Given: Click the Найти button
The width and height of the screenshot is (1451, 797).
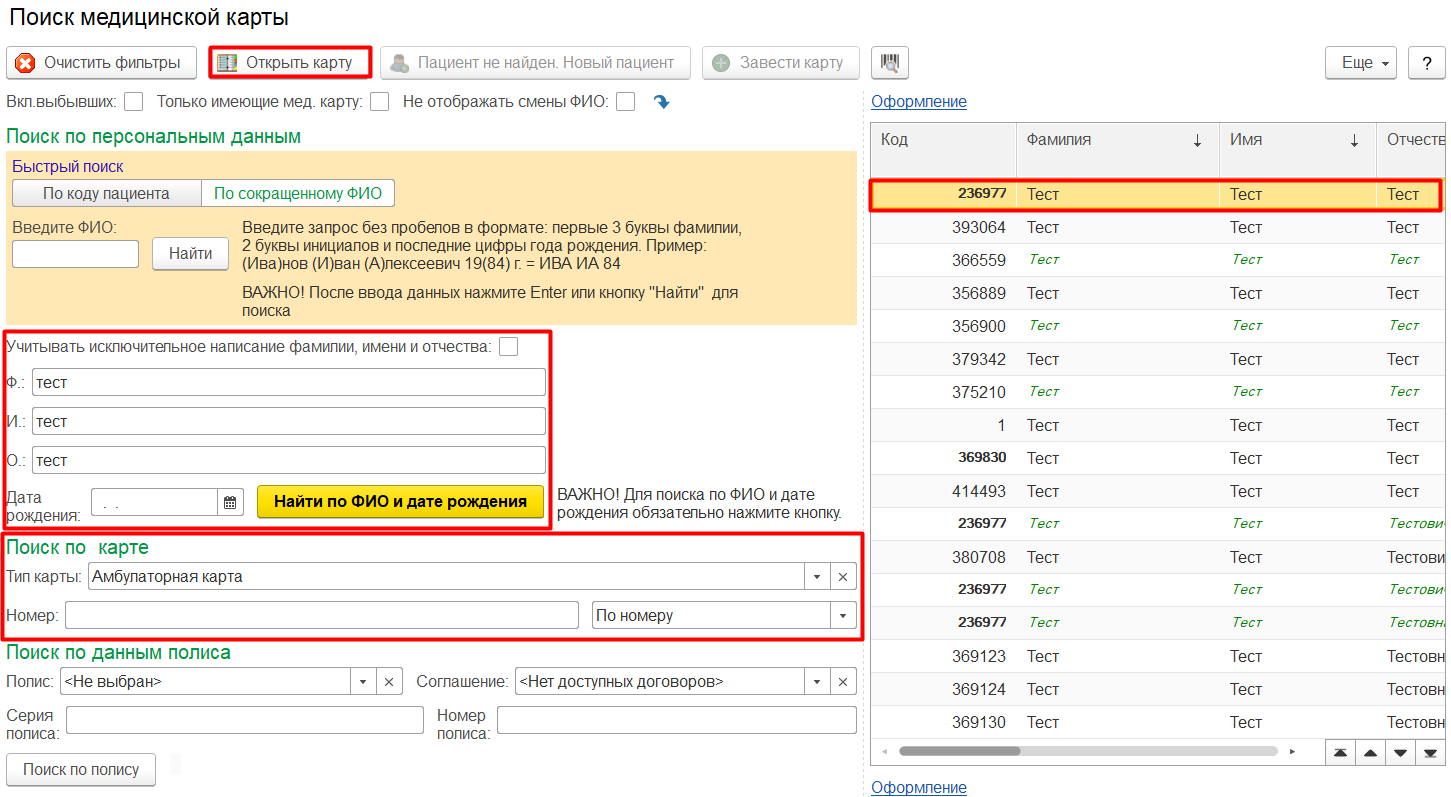Looking at the screenshot, I should [190, 253].
